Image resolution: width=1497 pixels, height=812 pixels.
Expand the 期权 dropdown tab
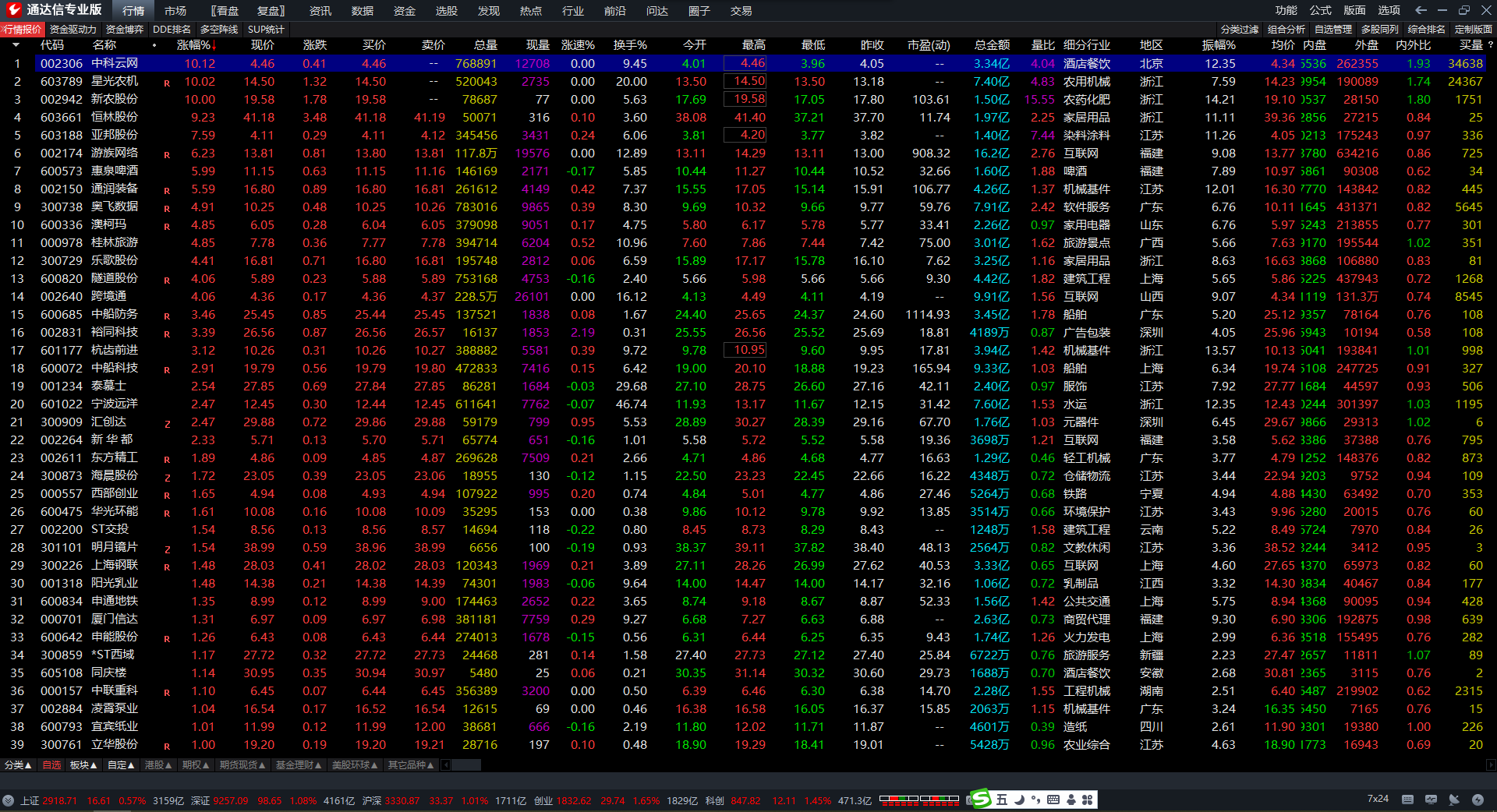[x=196, y=765]
